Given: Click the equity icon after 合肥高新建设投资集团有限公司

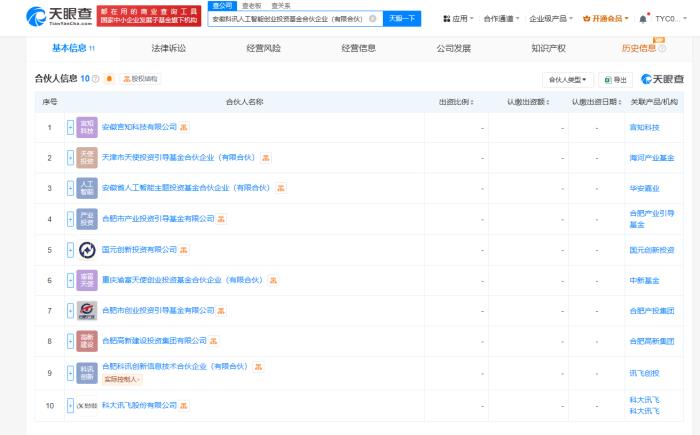Looking at the screenshot, I should point(213,341).
